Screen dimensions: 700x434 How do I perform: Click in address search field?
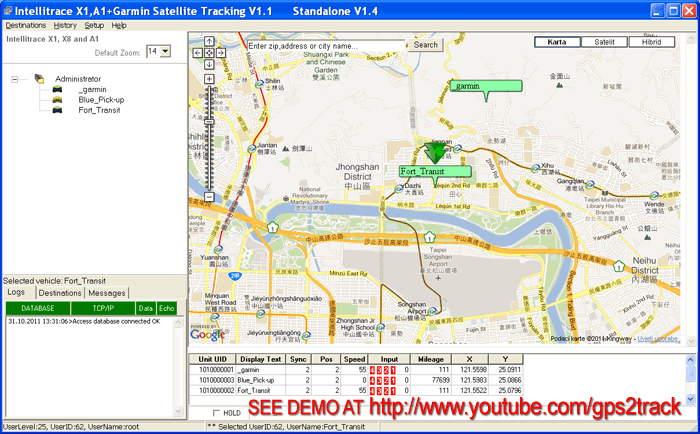pyautogui.click(x=326, y=46)
